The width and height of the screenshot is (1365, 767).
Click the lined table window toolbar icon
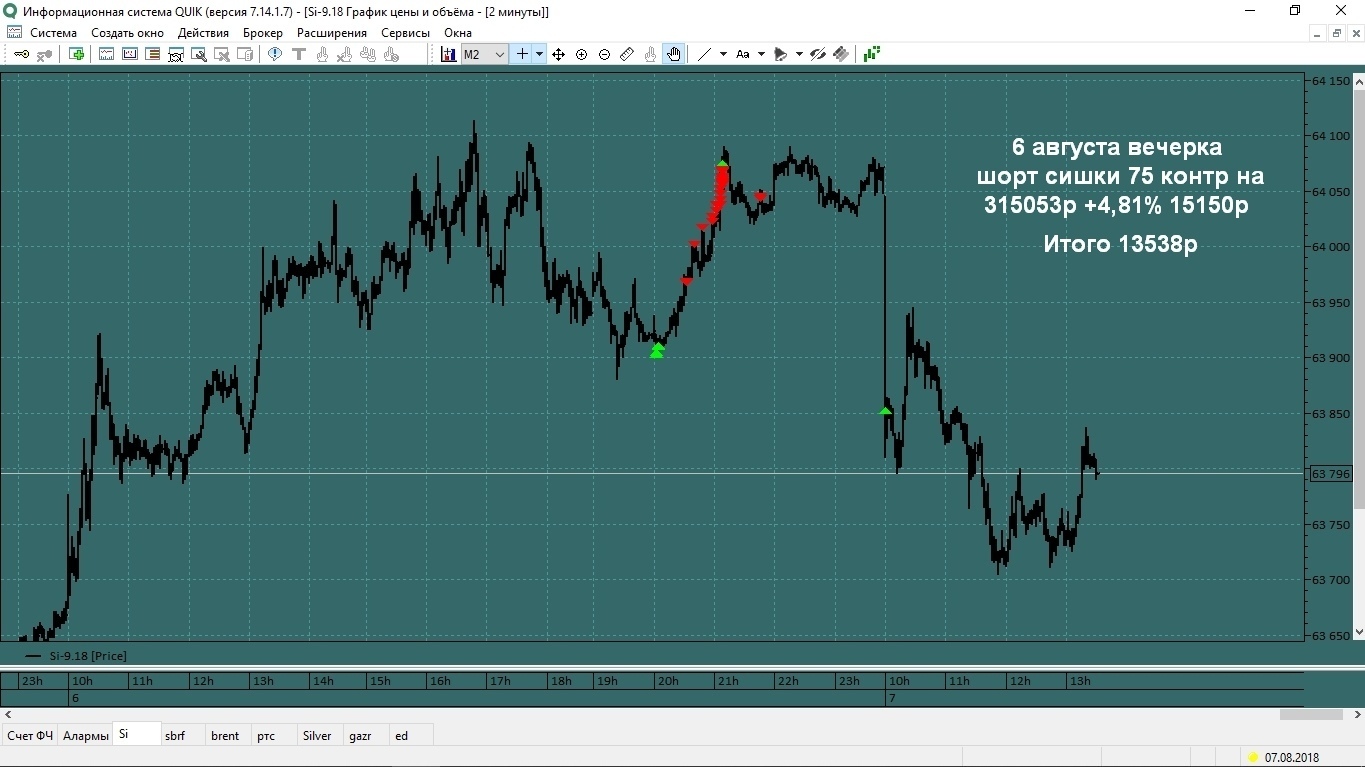coord(153,54)
